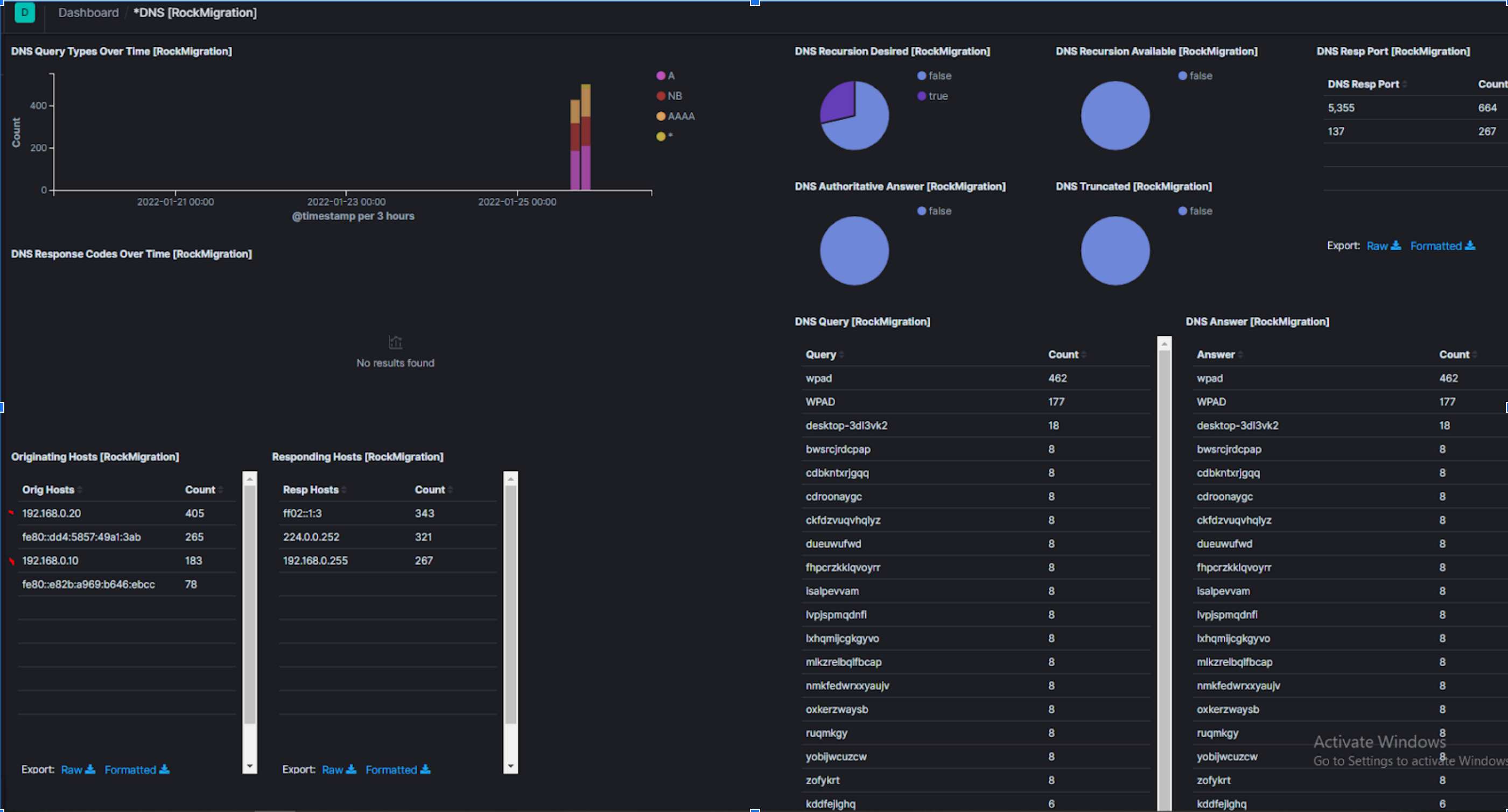Click the Formatted download icon under DNS Resp Port
The height and width of the screenshot is (812, 1508).
[x=1471, y=246]
